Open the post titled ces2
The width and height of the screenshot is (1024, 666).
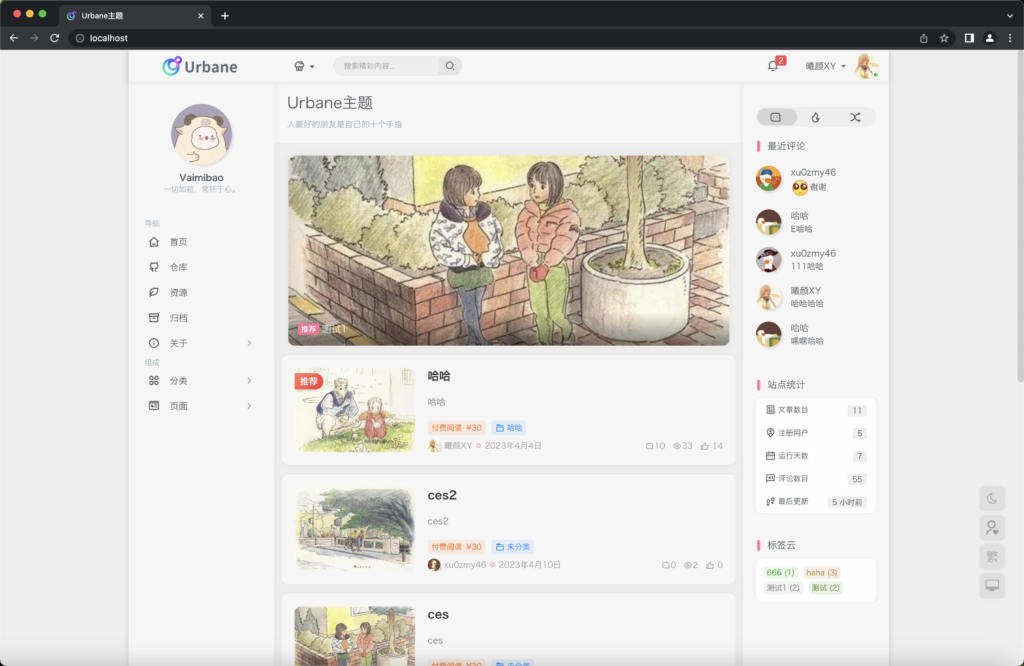tap(442, 495)
